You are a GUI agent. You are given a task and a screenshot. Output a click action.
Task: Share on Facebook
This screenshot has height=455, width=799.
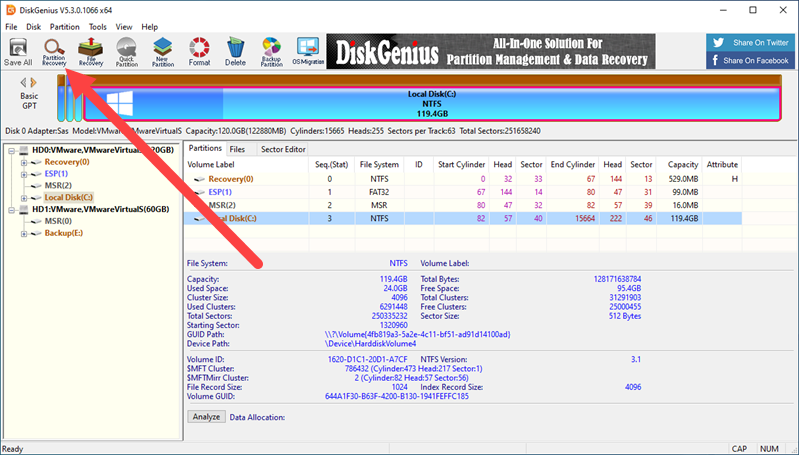(x=752, y=60)
